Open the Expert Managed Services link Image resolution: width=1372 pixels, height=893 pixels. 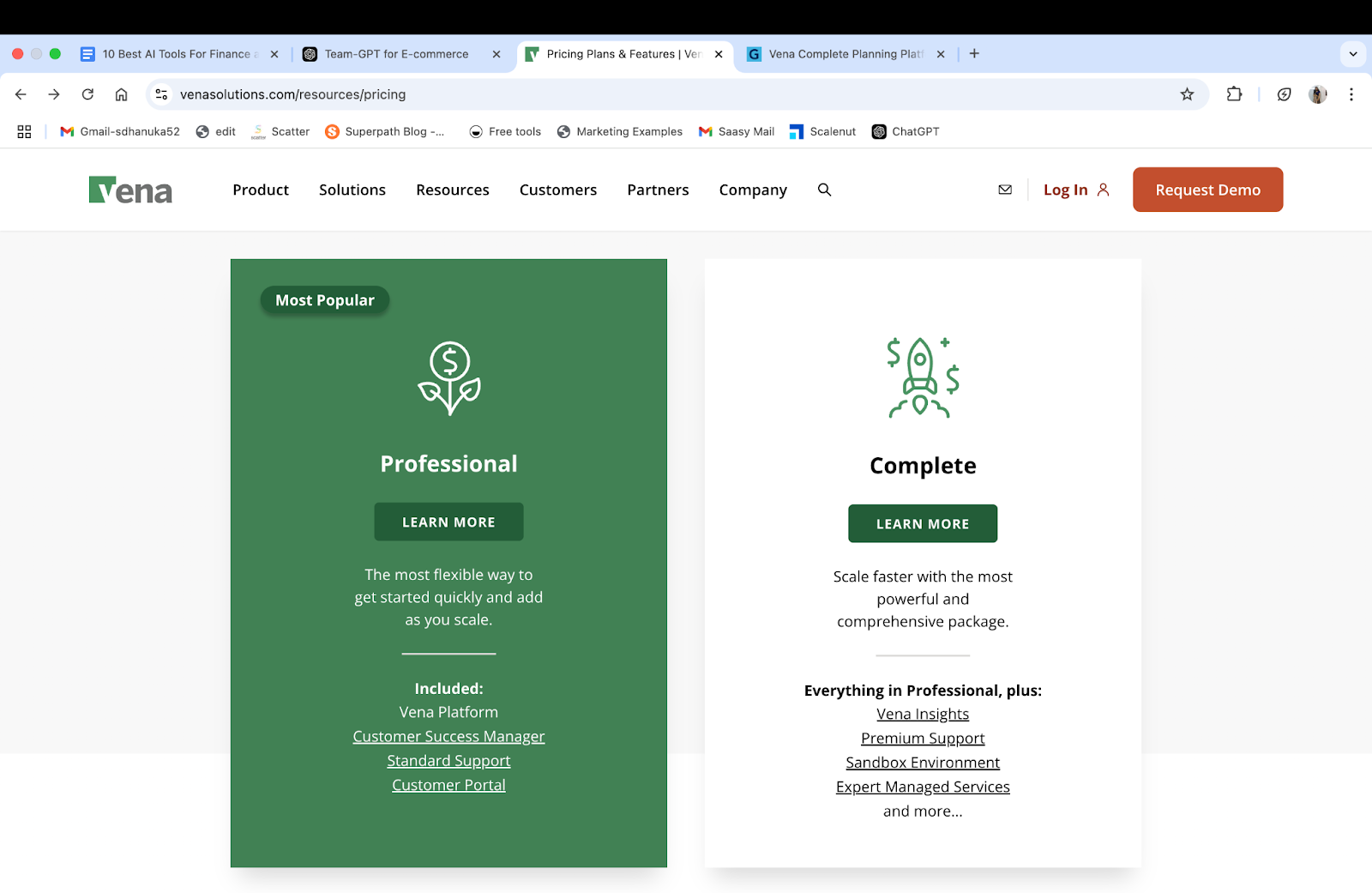[x=923, y=786]
